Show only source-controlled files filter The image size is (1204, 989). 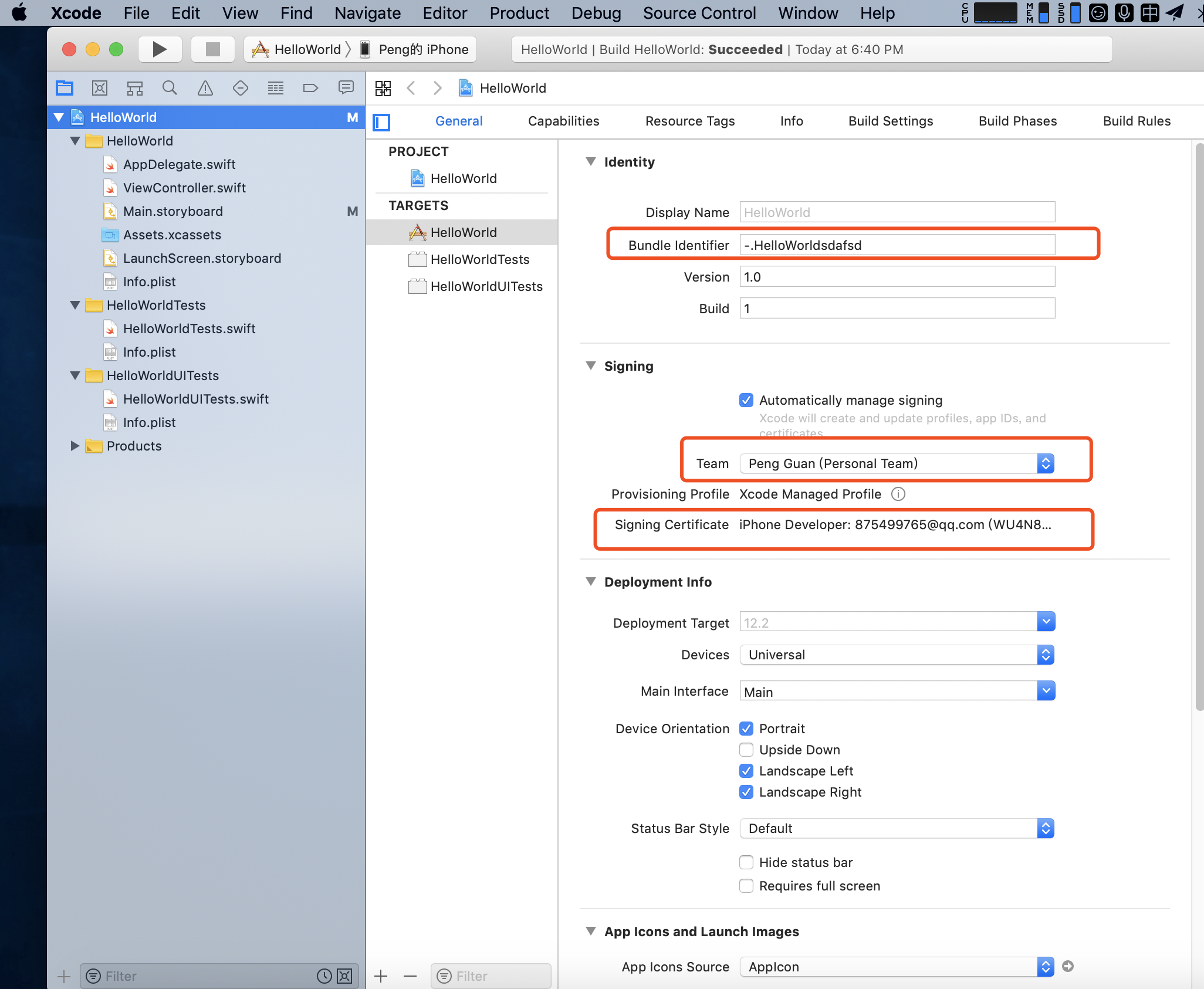pos(344,976)
